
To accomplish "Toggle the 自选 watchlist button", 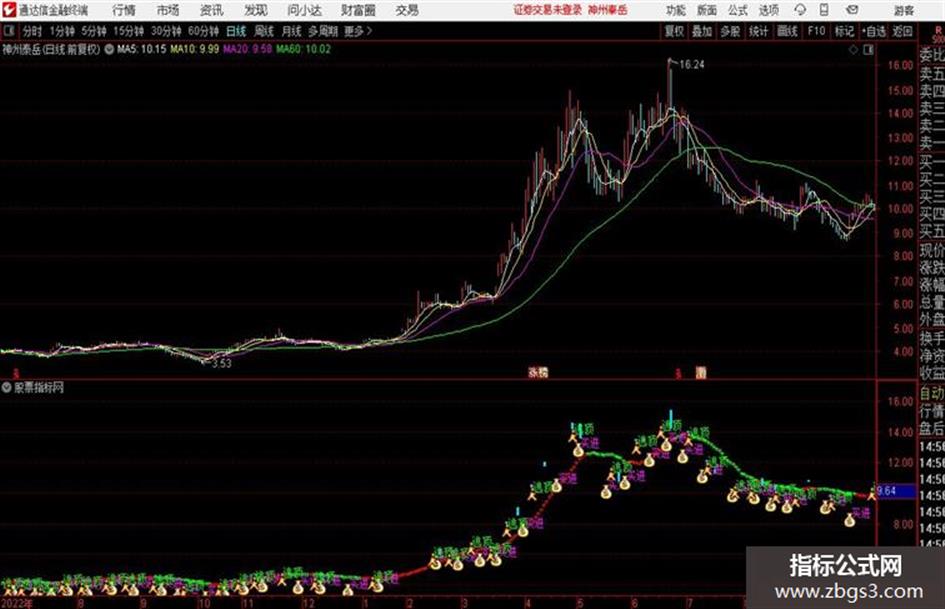I will tap(873, 31).
